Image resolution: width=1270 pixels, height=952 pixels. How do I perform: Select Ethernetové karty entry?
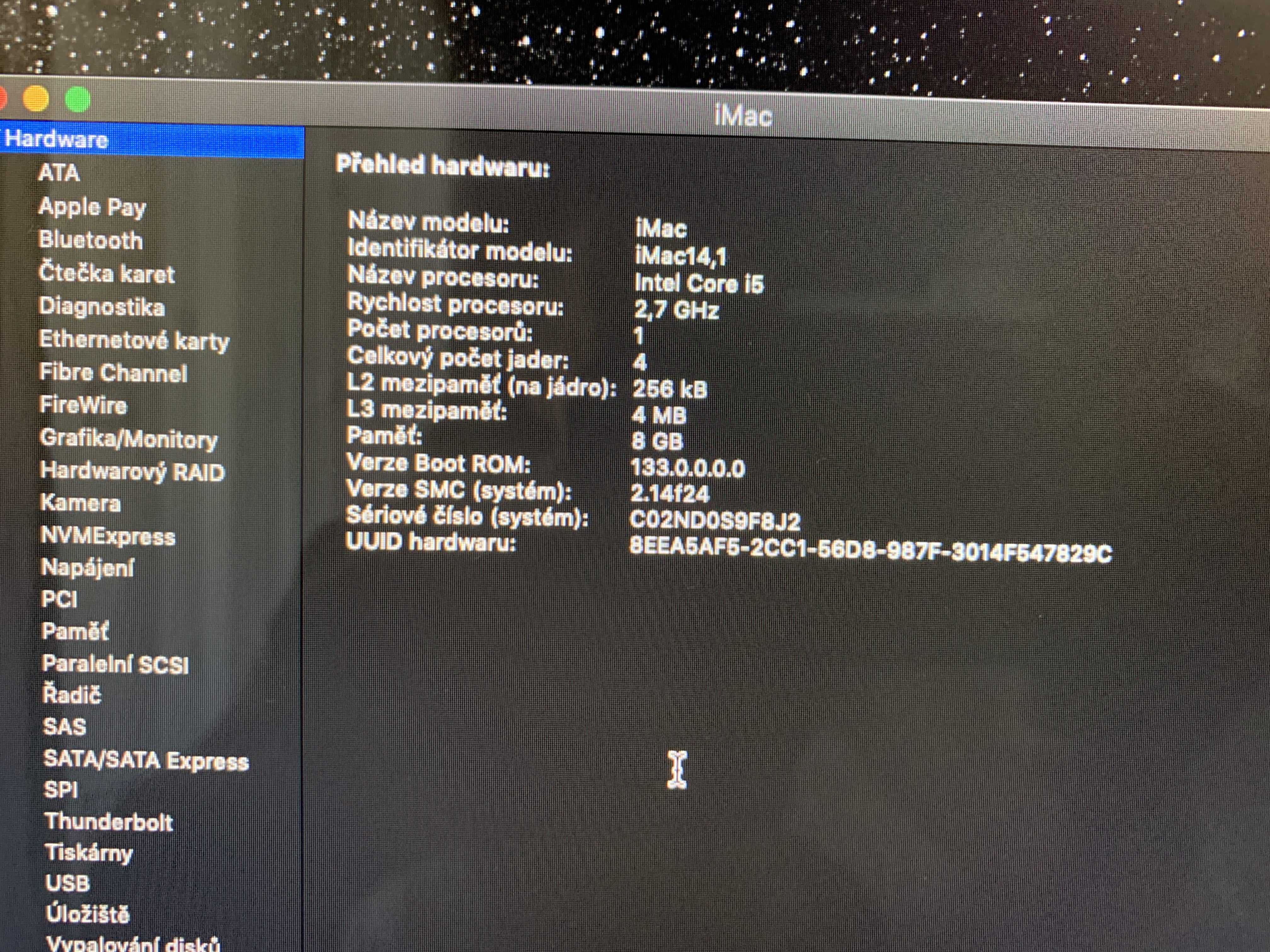134,340
